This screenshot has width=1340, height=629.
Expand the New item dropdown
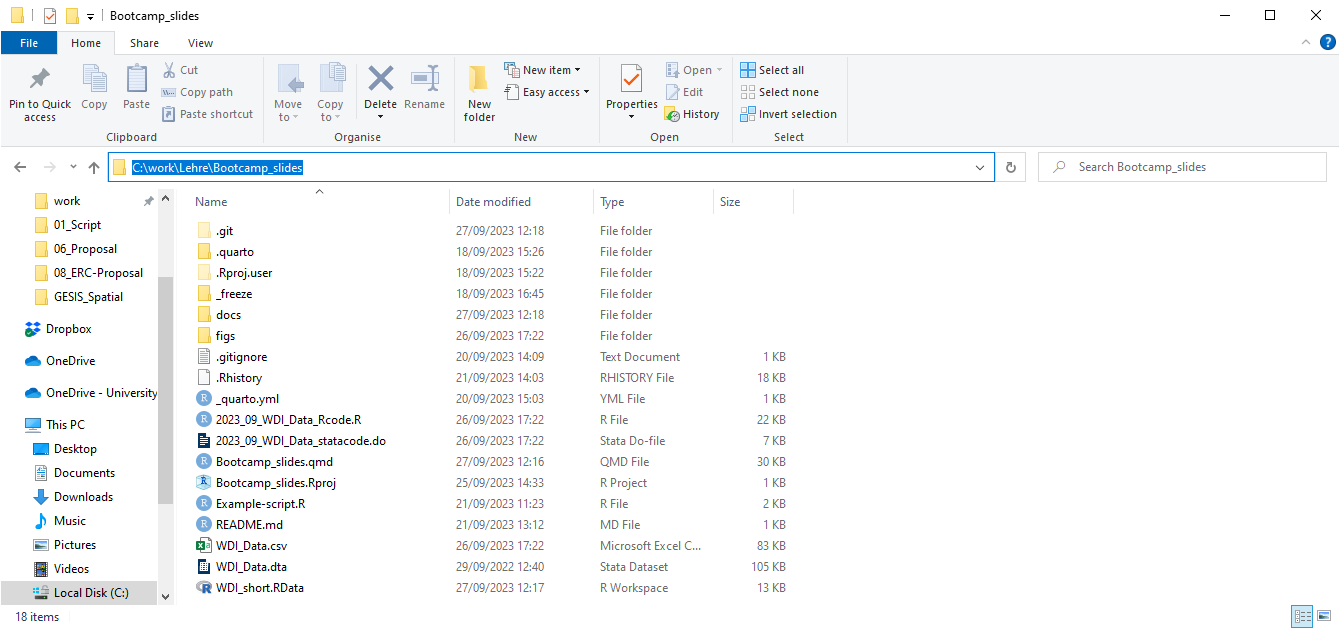coord(577,70)
